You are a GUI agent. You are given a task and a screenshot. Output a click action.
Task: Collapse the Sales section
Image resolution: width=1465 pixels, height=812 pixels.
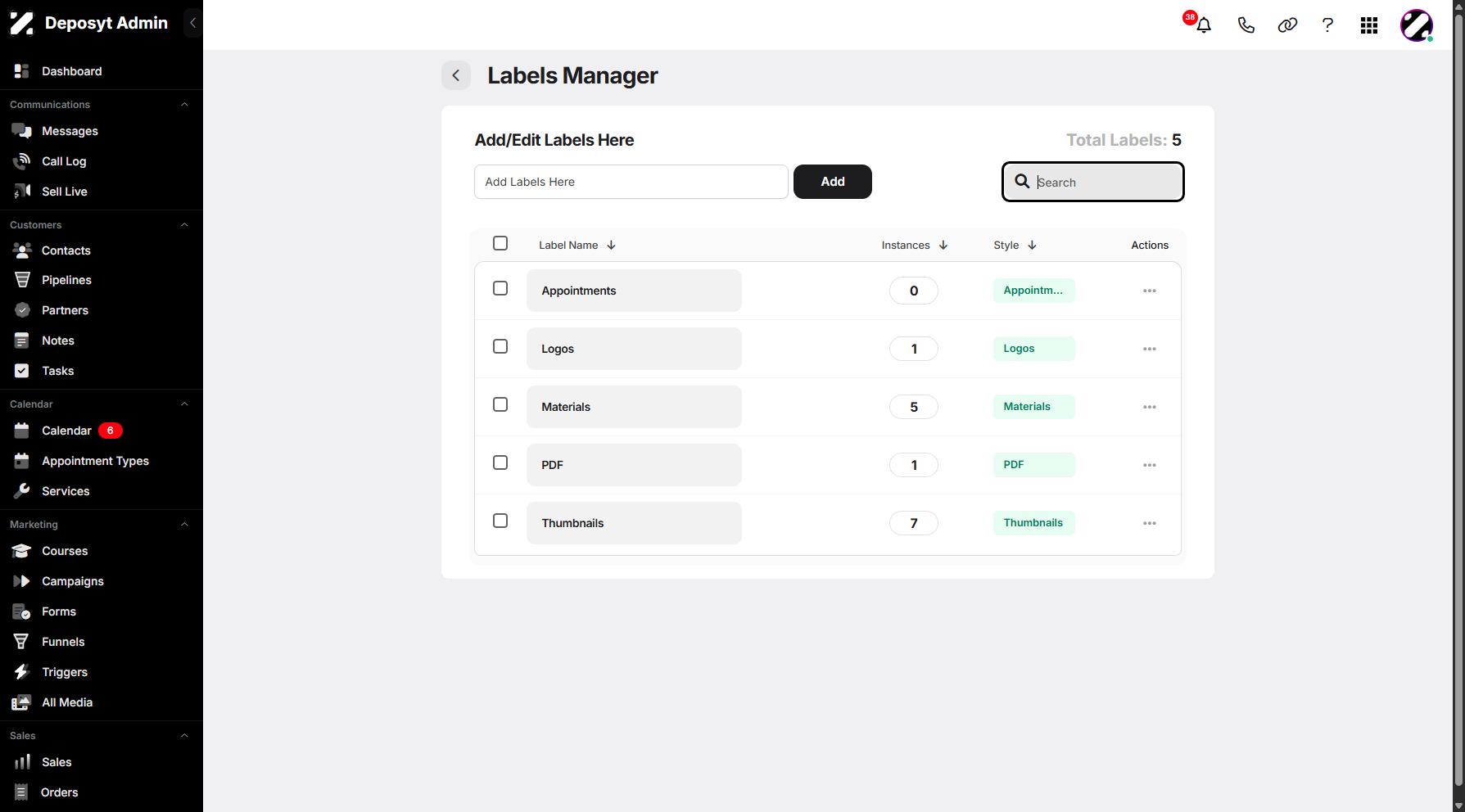pyautogui.click(x=184, y=736)
